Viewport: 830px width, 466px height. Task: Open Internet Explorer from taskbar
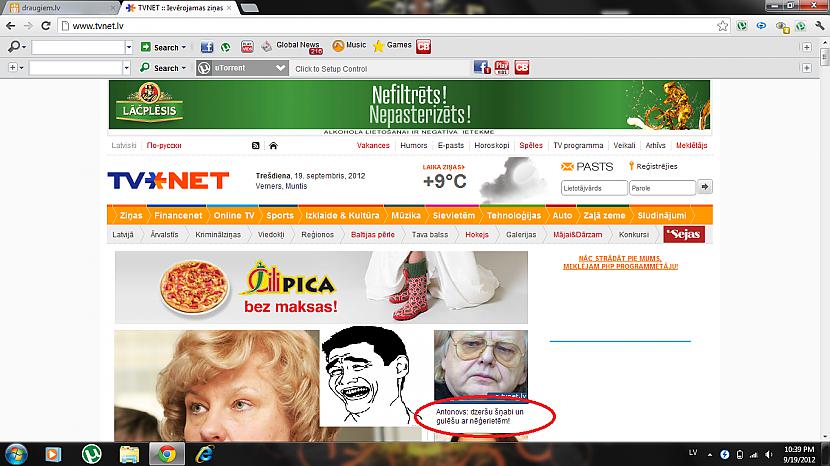click(204, 454)
